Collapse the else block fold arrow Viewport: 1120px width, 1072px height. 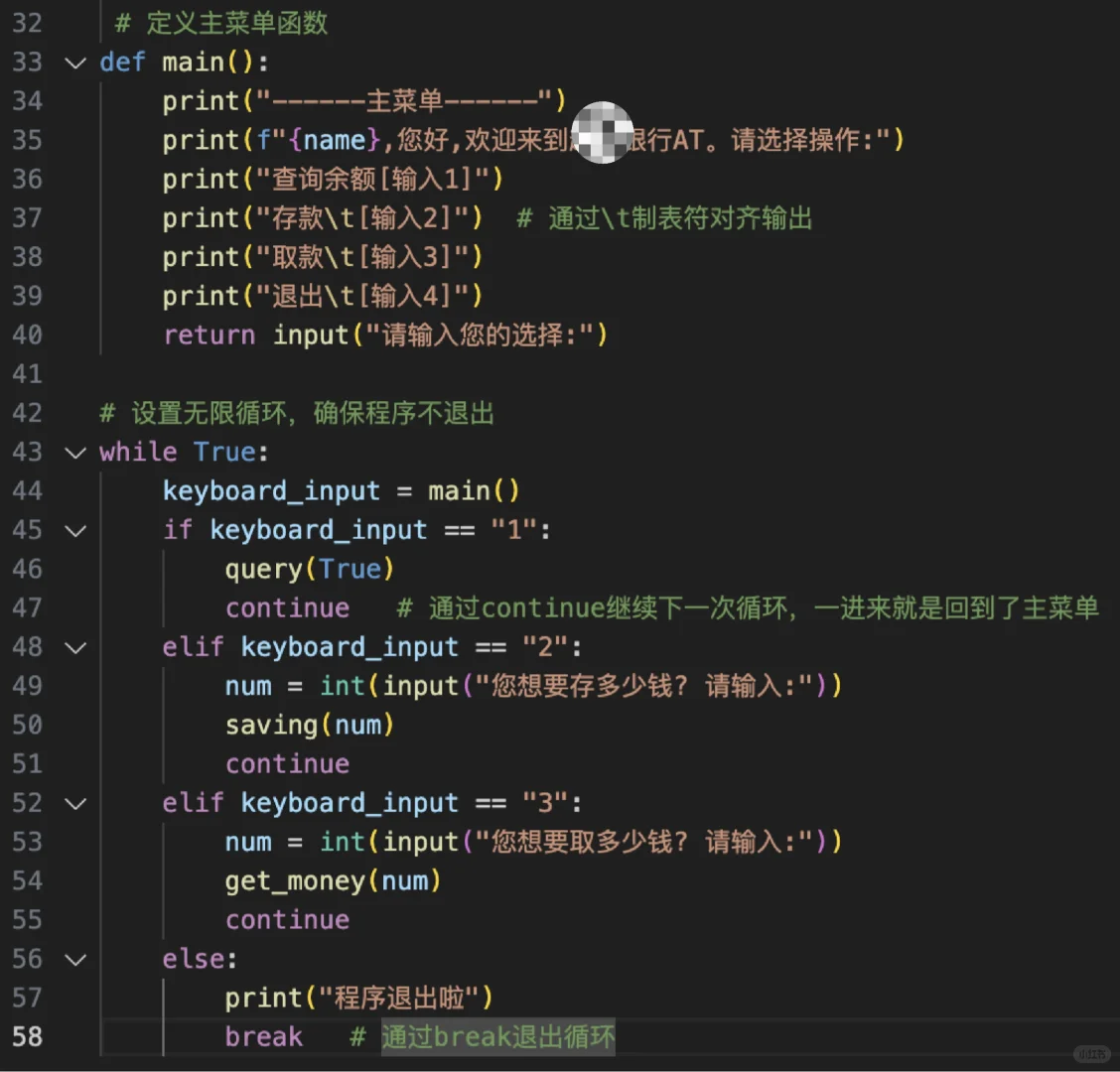(x=75, y=959)
